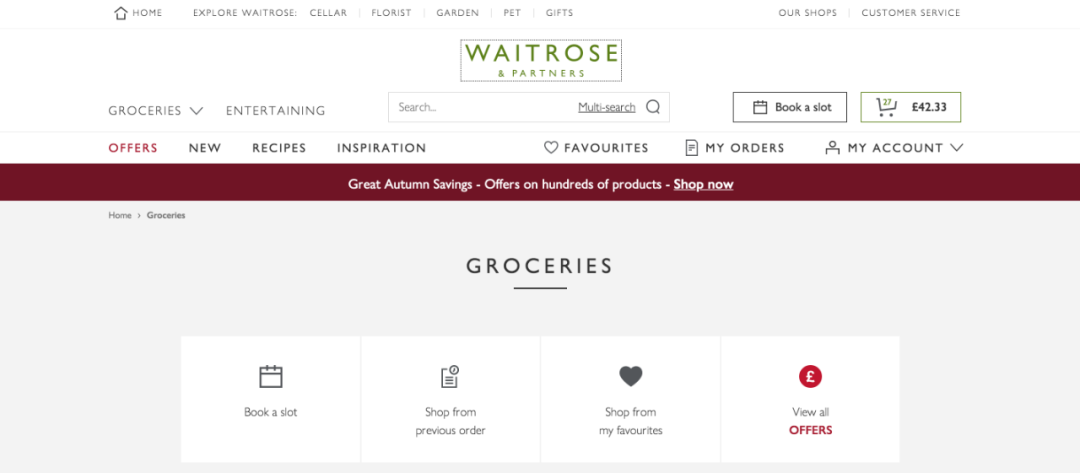Select the Shop from my favourites heart
Screen dimensions: 1080x473
coord(630,376)
